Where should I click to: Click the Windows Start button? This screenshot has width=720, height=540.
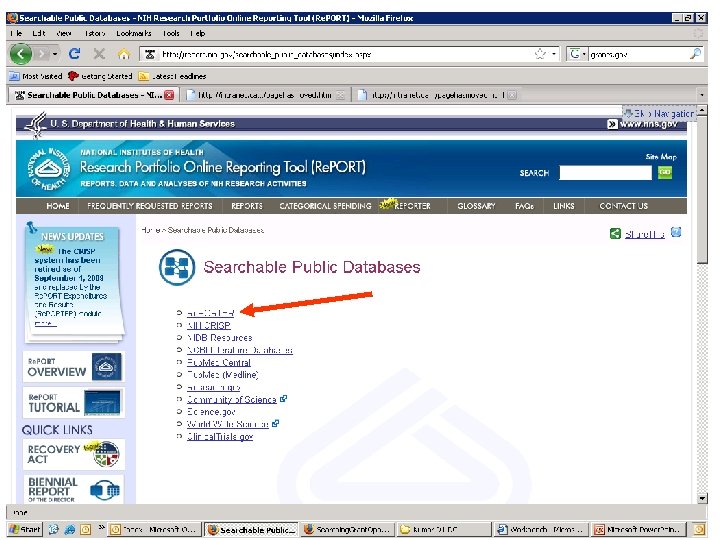coord(25,529)
